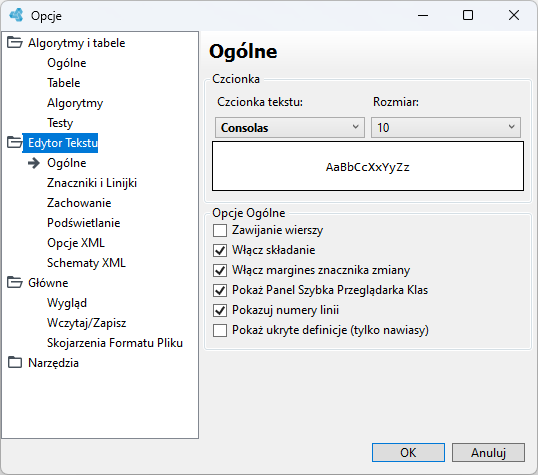Image resolution: width=538 pixels, height=475 pixels.
Task: Cancel dialog with Anuluj button
Action: pyautogui.click(x=488, y=452)
